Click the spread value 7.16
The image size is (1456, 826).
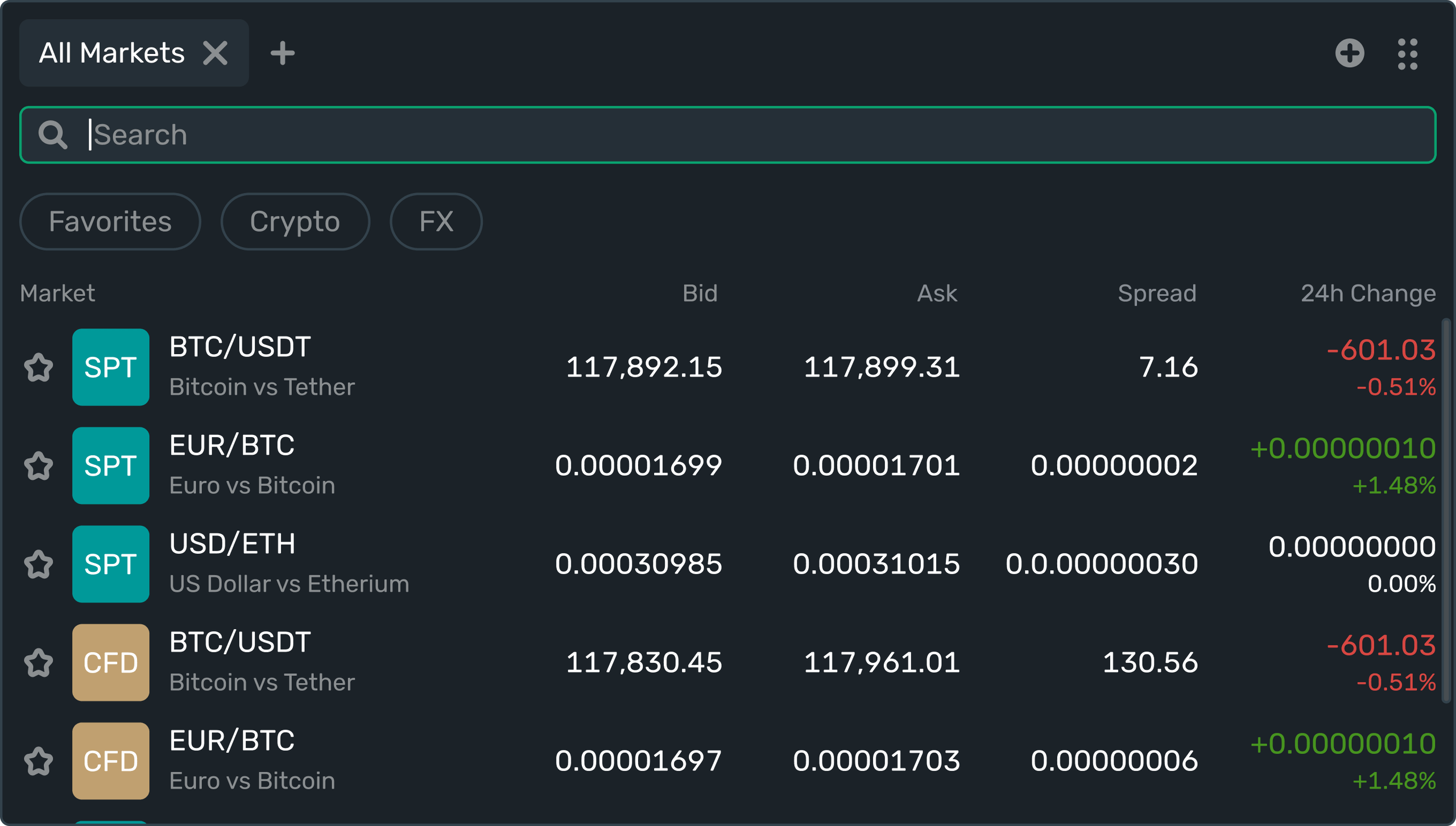click(x=1168, y=367)
